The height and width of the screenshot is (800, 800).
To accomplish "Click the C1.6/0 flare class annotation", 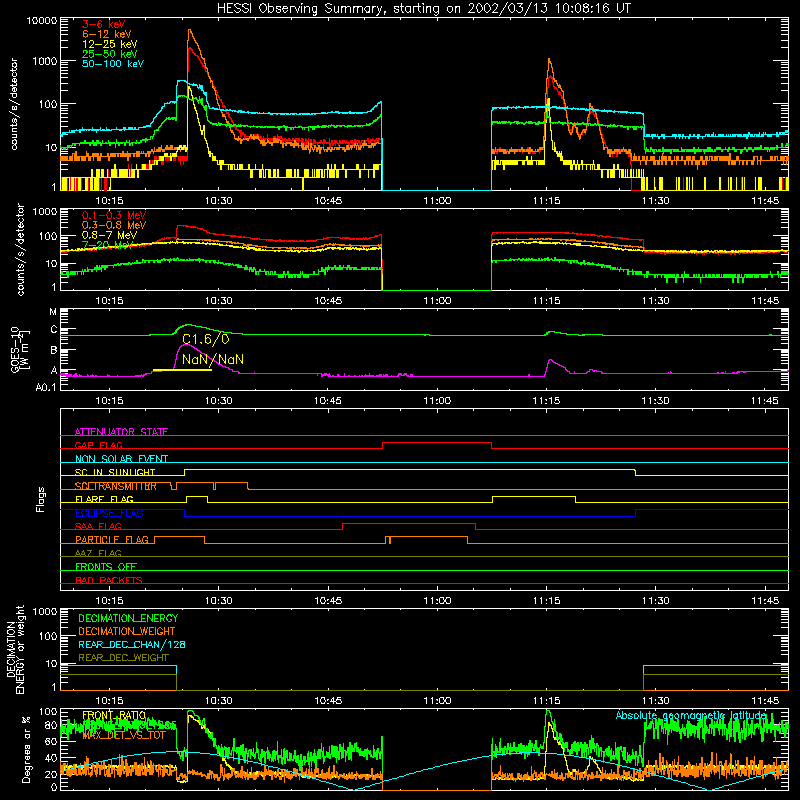I will click(x=206, y=339).
